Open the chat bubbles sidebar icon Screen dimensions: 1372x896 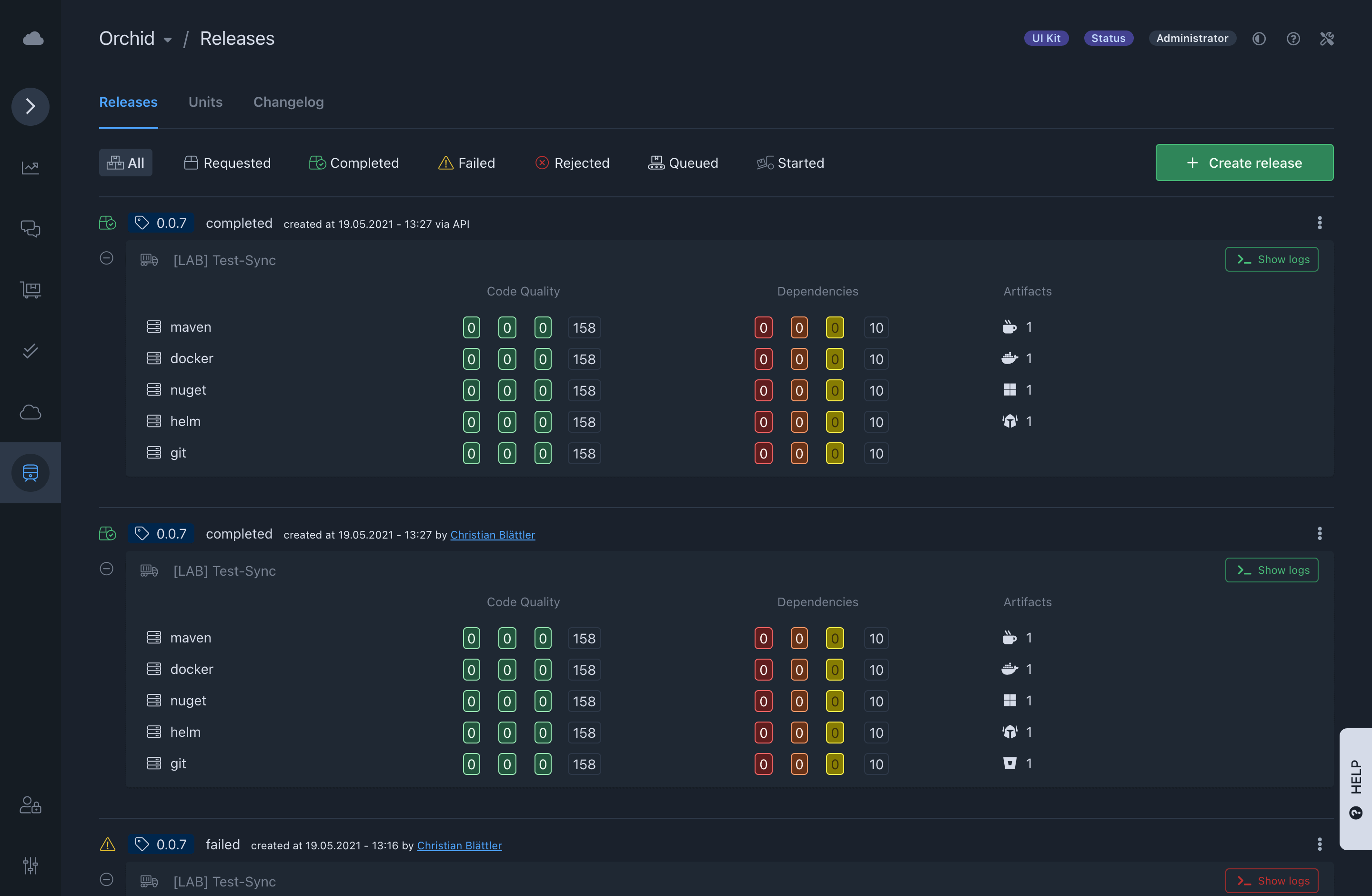pos(30,229)
